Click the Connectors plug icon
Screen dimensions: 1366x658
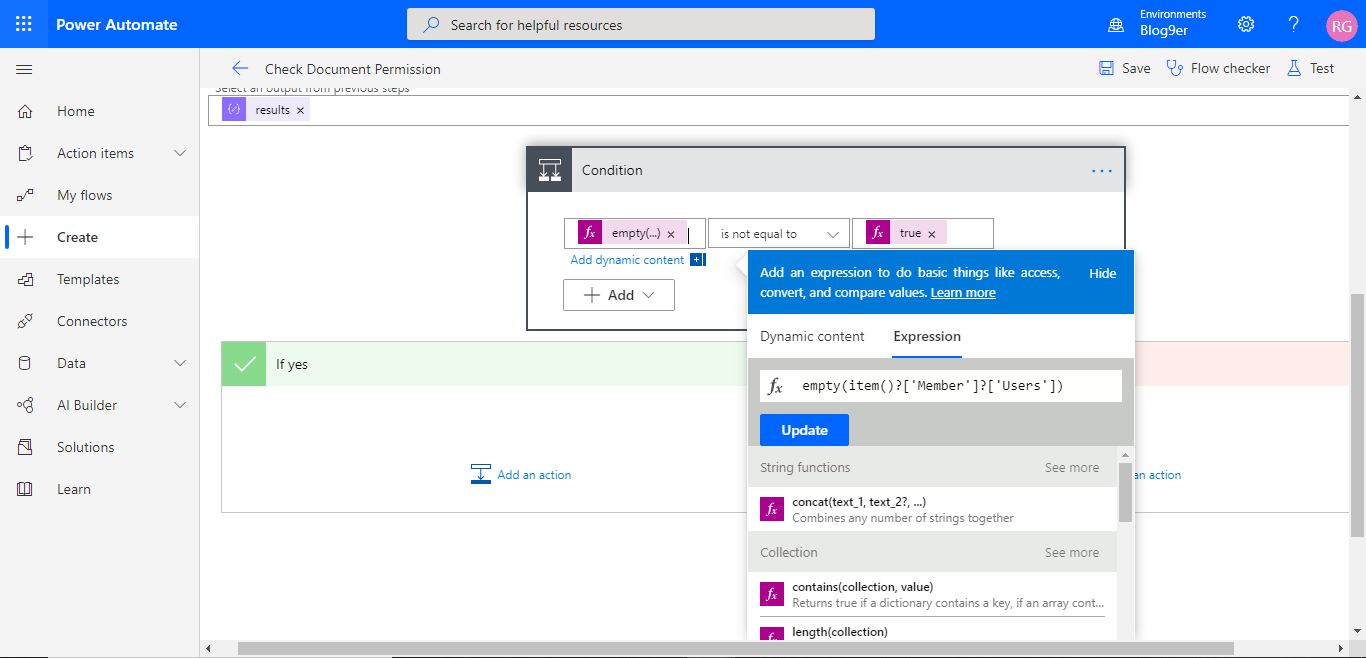point(25,321)
